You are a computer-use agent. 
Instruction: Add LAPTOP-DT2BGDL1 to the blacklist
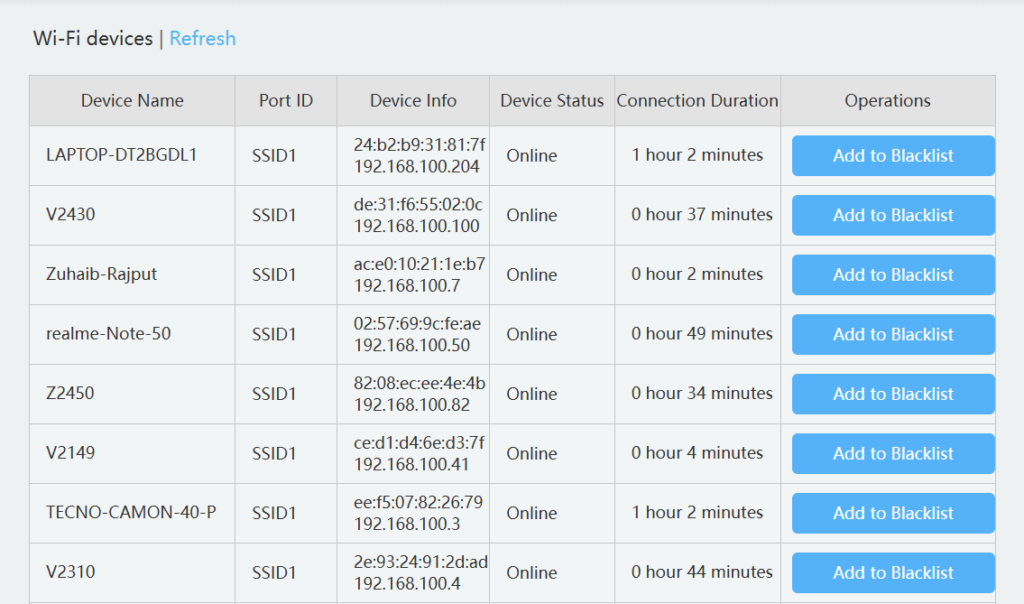coord(892,155)
